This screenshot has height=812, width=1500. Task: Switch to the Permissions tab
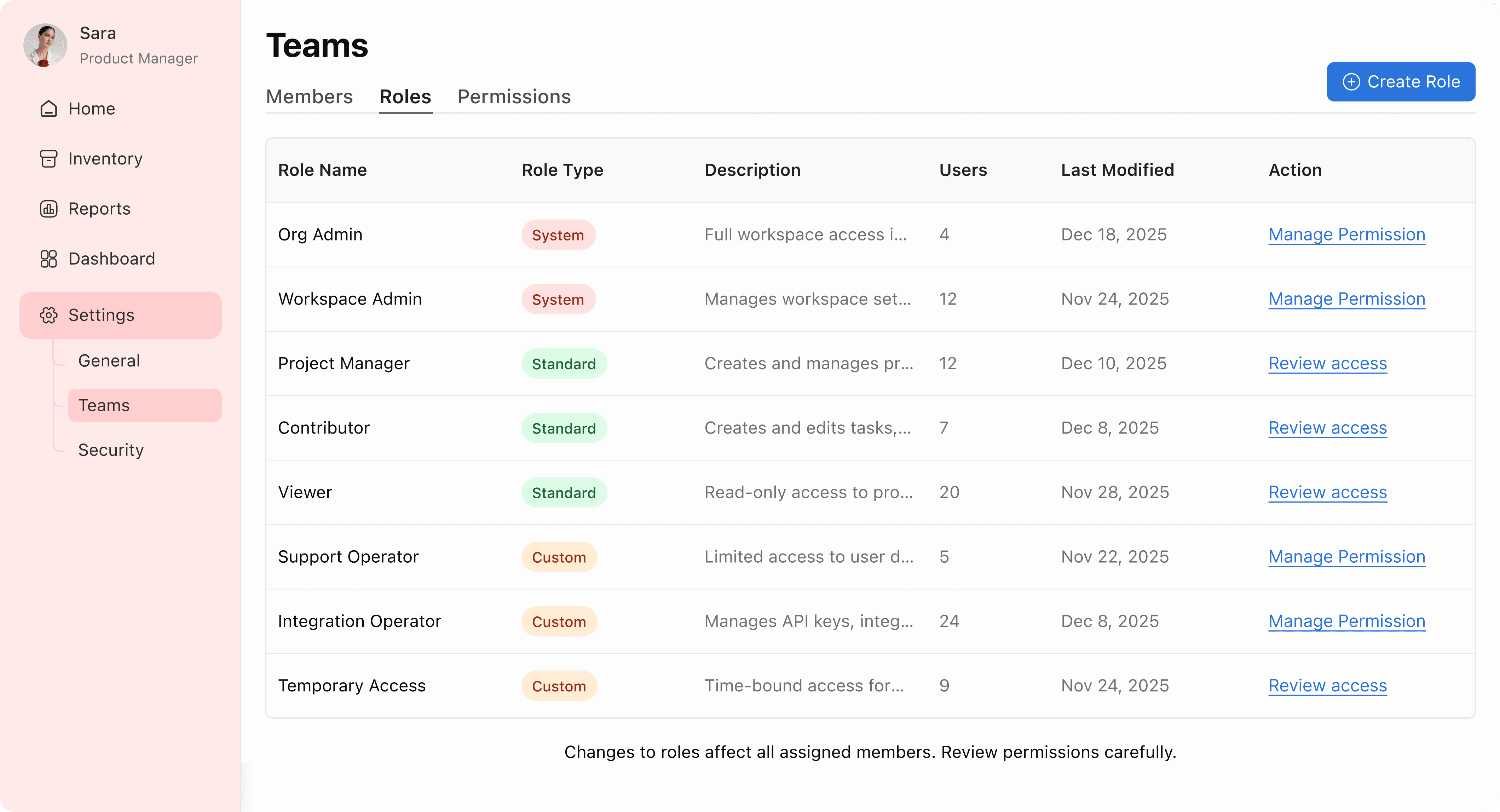(514, 97)
